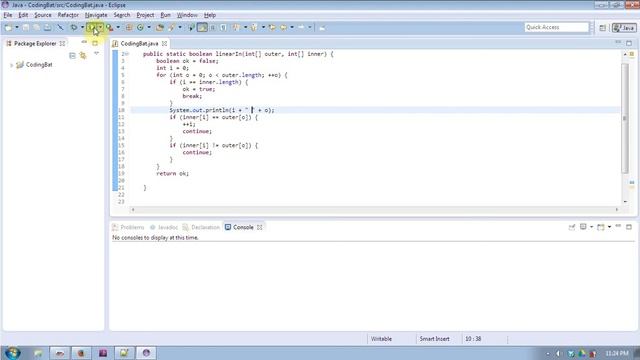
Task: Toggle Block Selection Mode toolbar button
Action: (x=213, y=27)
